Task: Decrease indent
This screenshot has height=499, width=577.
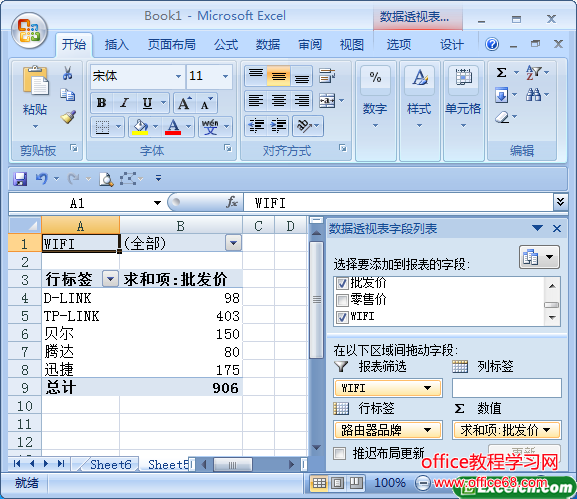Action: click(256, 125)
